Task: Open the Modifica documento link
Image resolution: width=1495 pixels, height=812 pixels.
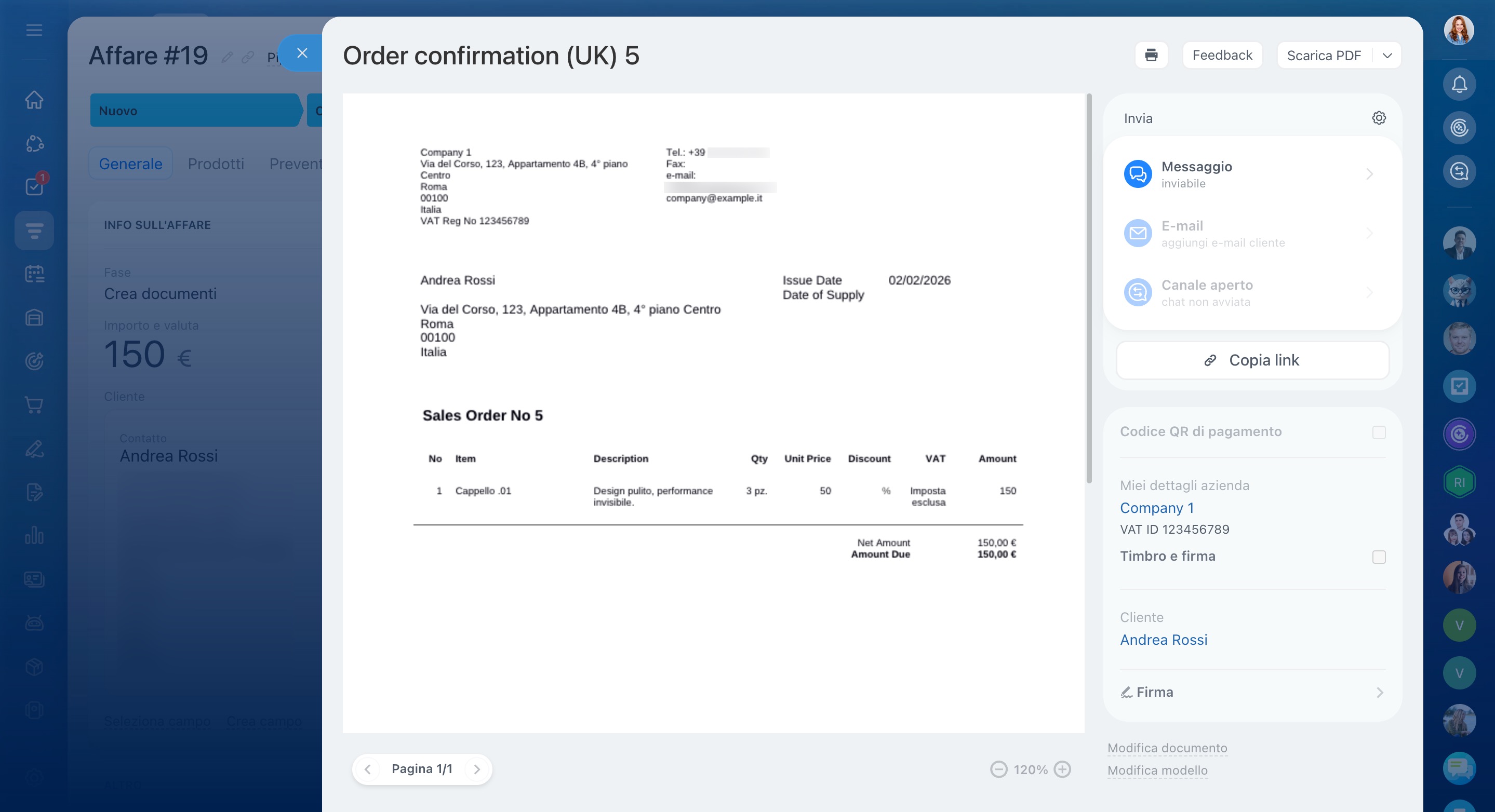Action: point(1167,748)
